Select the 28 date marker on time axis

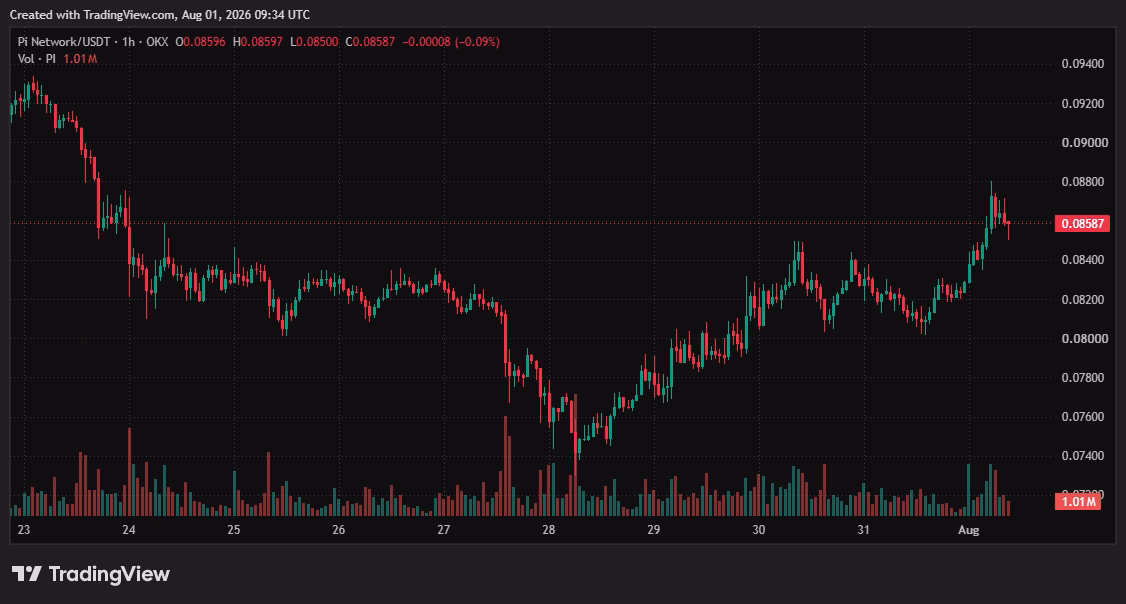(x=549, y=529)
